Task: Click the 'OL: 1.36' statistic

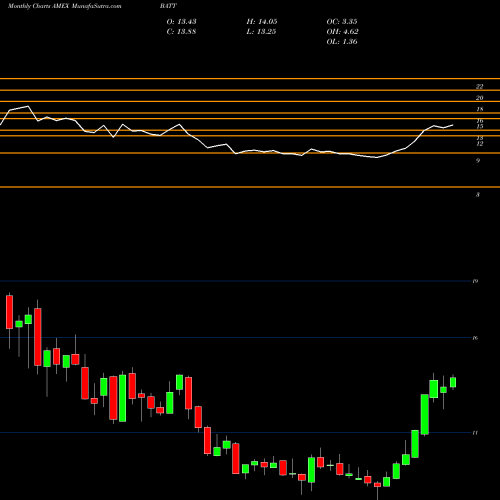Action: pos(342,42)
